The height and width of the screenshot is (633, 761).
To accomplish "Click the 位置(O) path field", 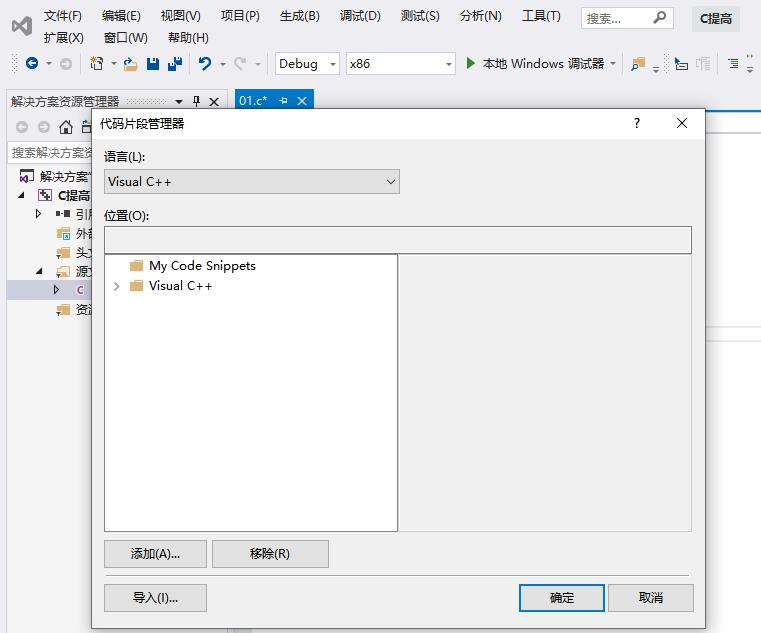I will tap(398, 240).
